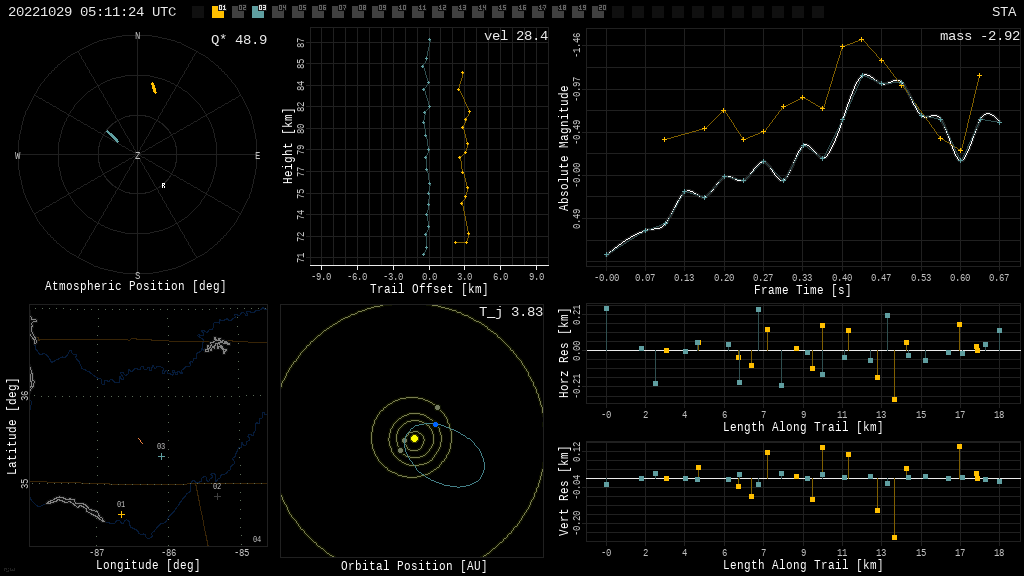Screen dimensions: 1024x576
Task: Click the UTC timestamp at top left
Action: pos(92,12)
